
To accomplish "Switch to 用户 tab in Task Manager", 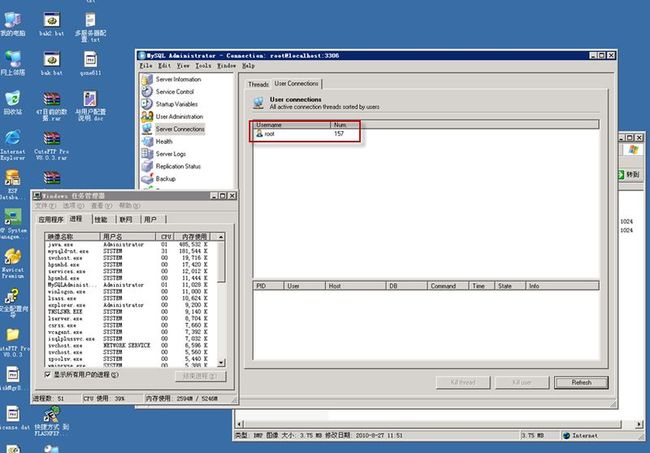I will [150, 219].
